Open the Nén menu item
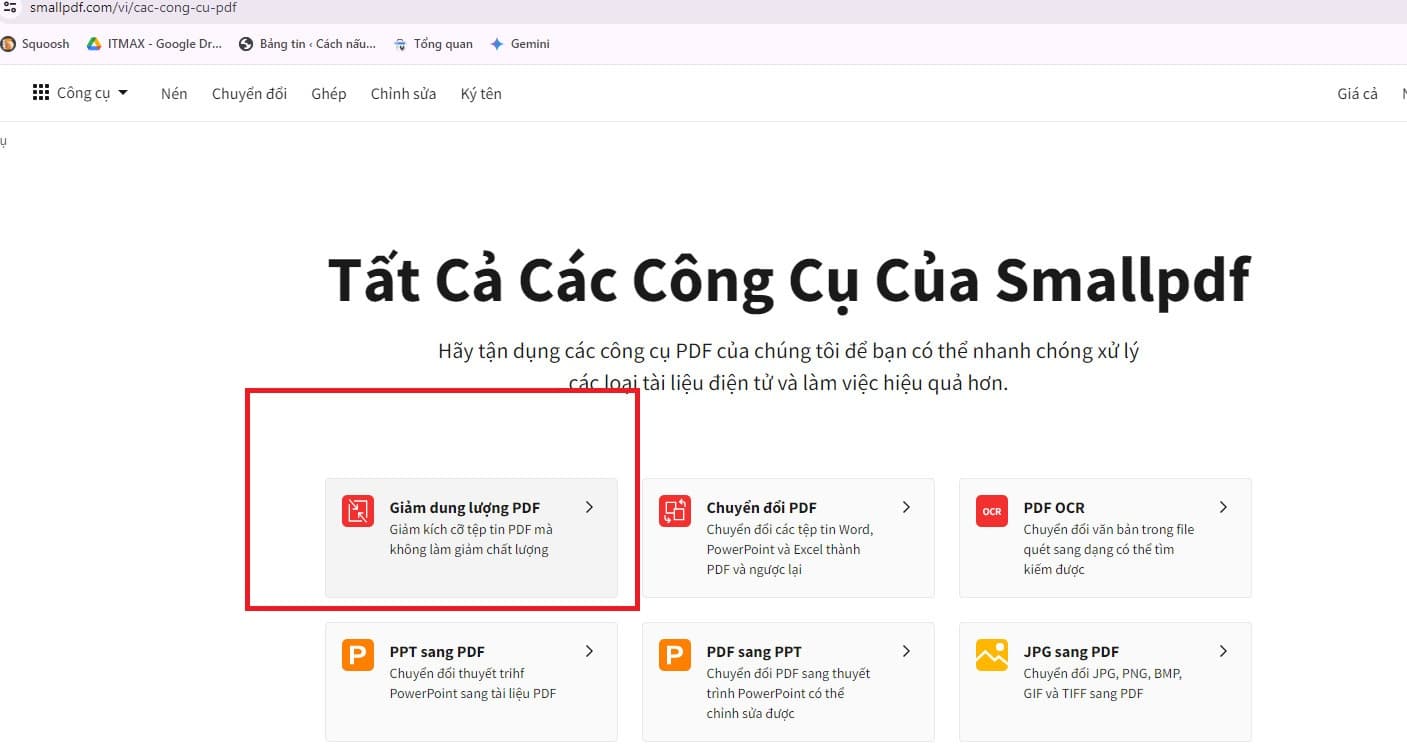 (174, 93)
